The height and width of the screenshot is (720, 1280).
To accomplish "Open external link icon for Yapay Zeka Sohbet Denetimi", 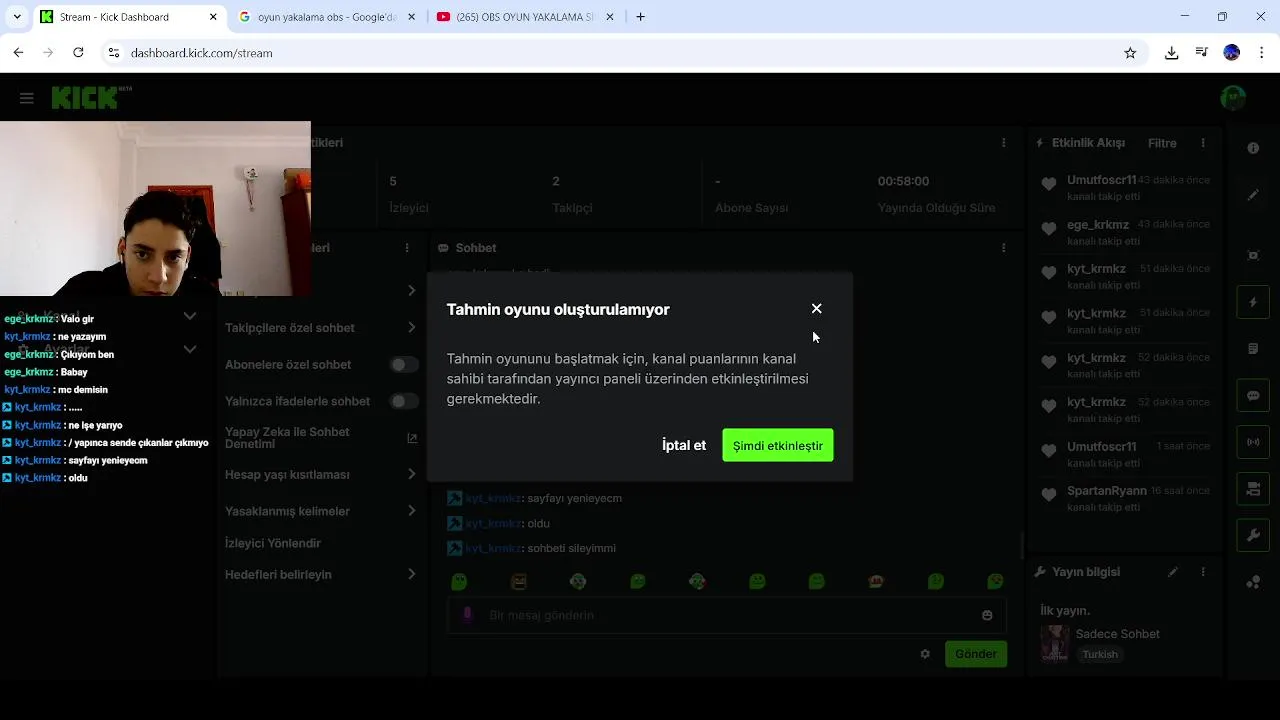I will click(412, 438).
